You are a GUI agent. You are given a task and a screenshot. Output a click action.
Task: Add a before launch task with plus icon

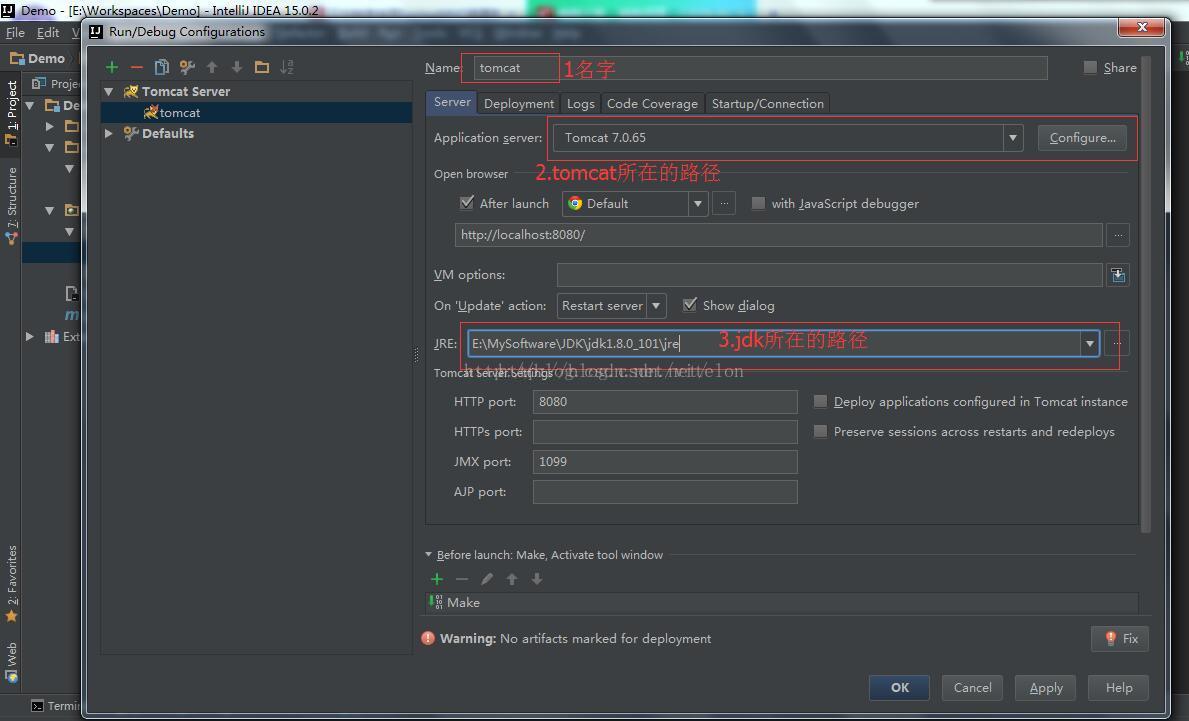(437, 579)
